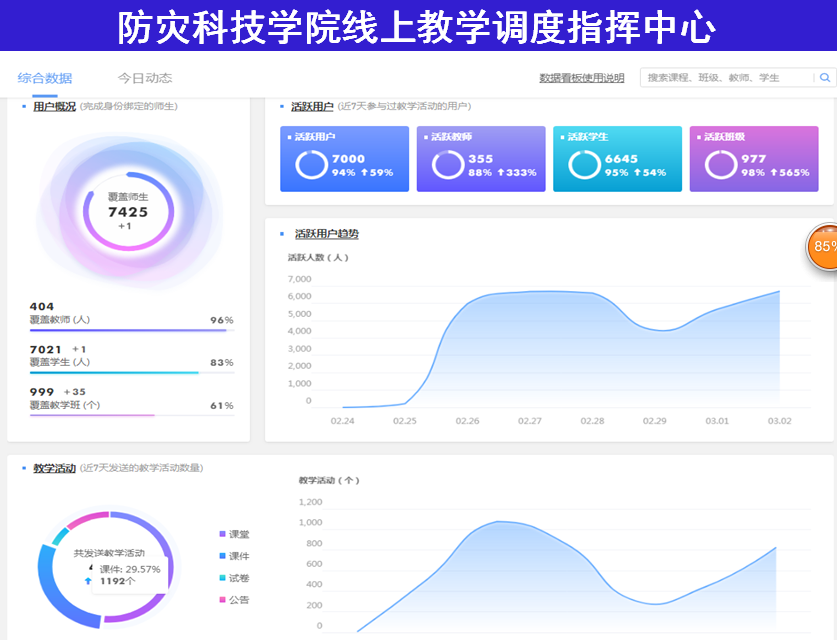Click the search magnifier icon

(825, 78)
